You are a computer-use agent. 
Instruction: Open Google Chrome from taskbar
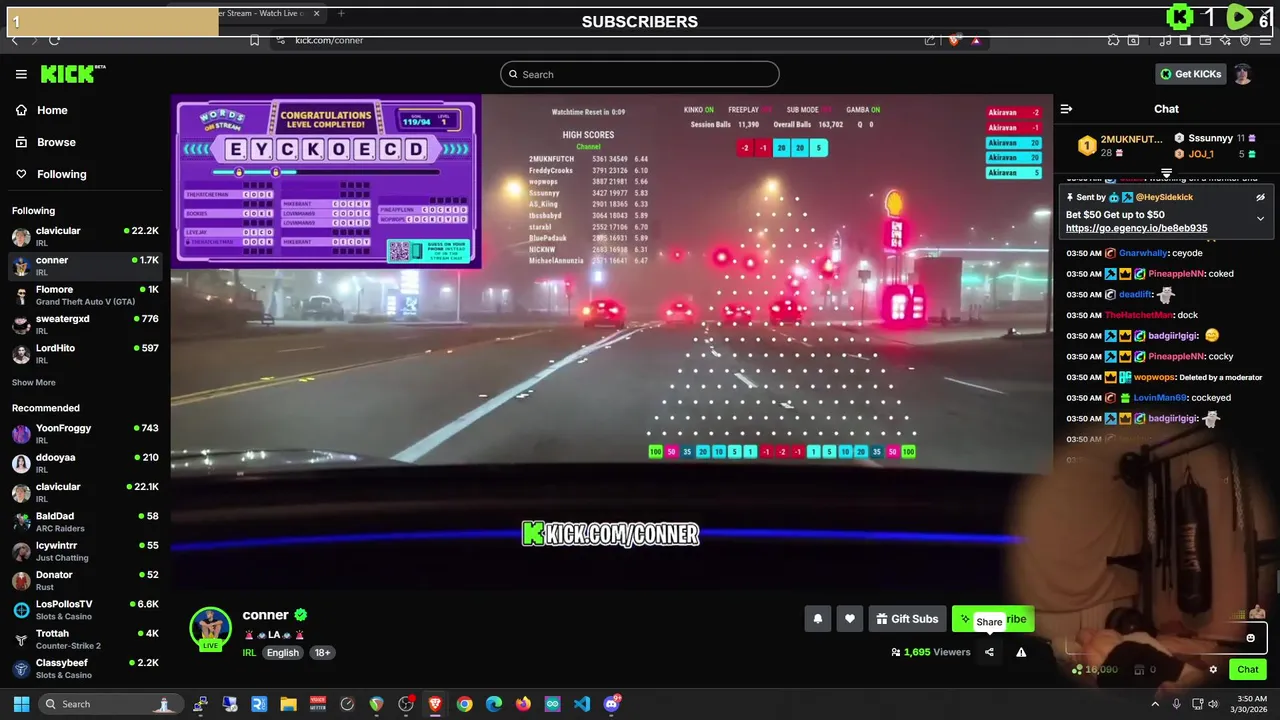(465, 704)
